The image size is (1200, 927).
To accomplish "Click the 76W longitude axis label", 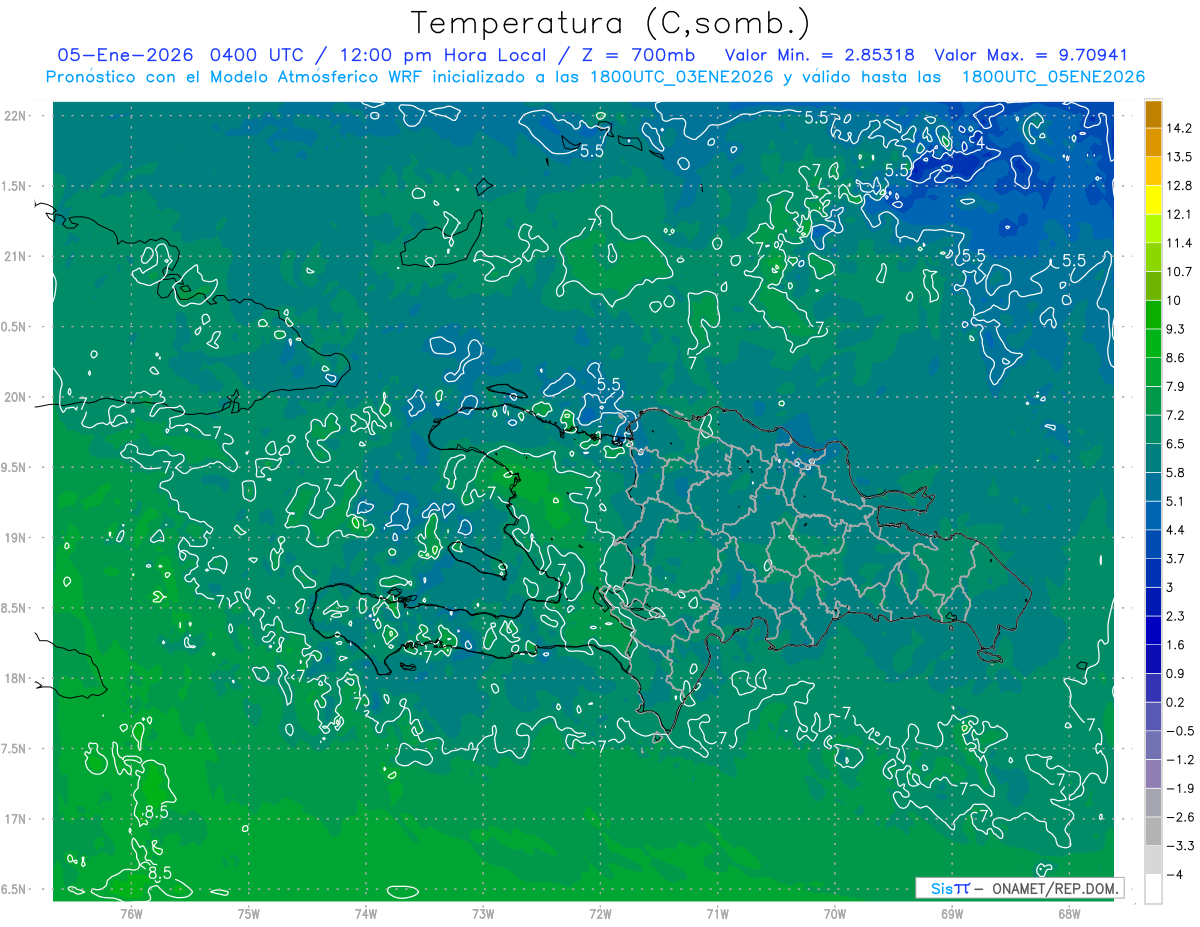I will click(x=132, y=913).
